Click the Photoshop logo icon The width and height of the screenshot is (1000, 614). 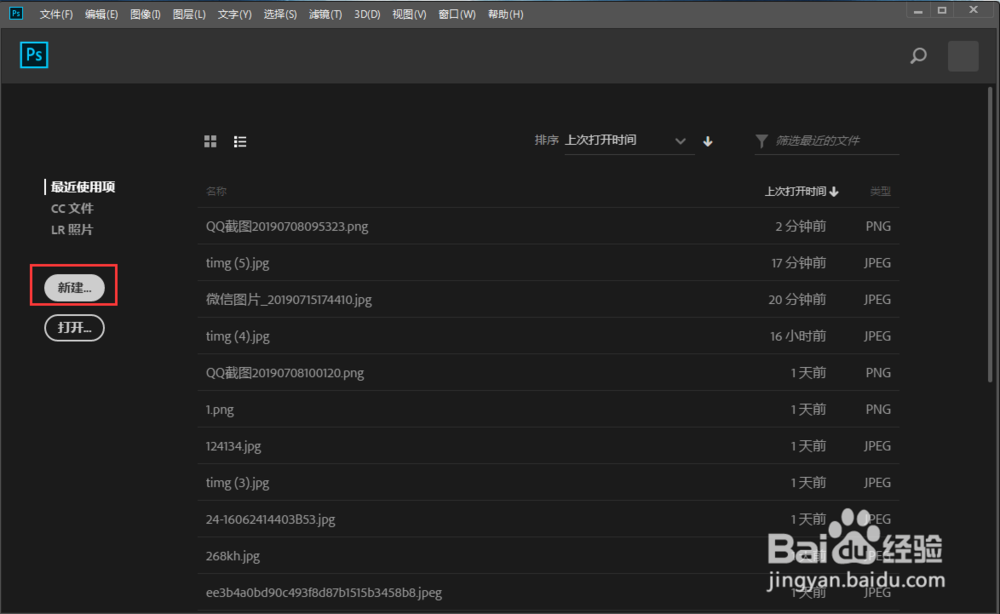33,55
